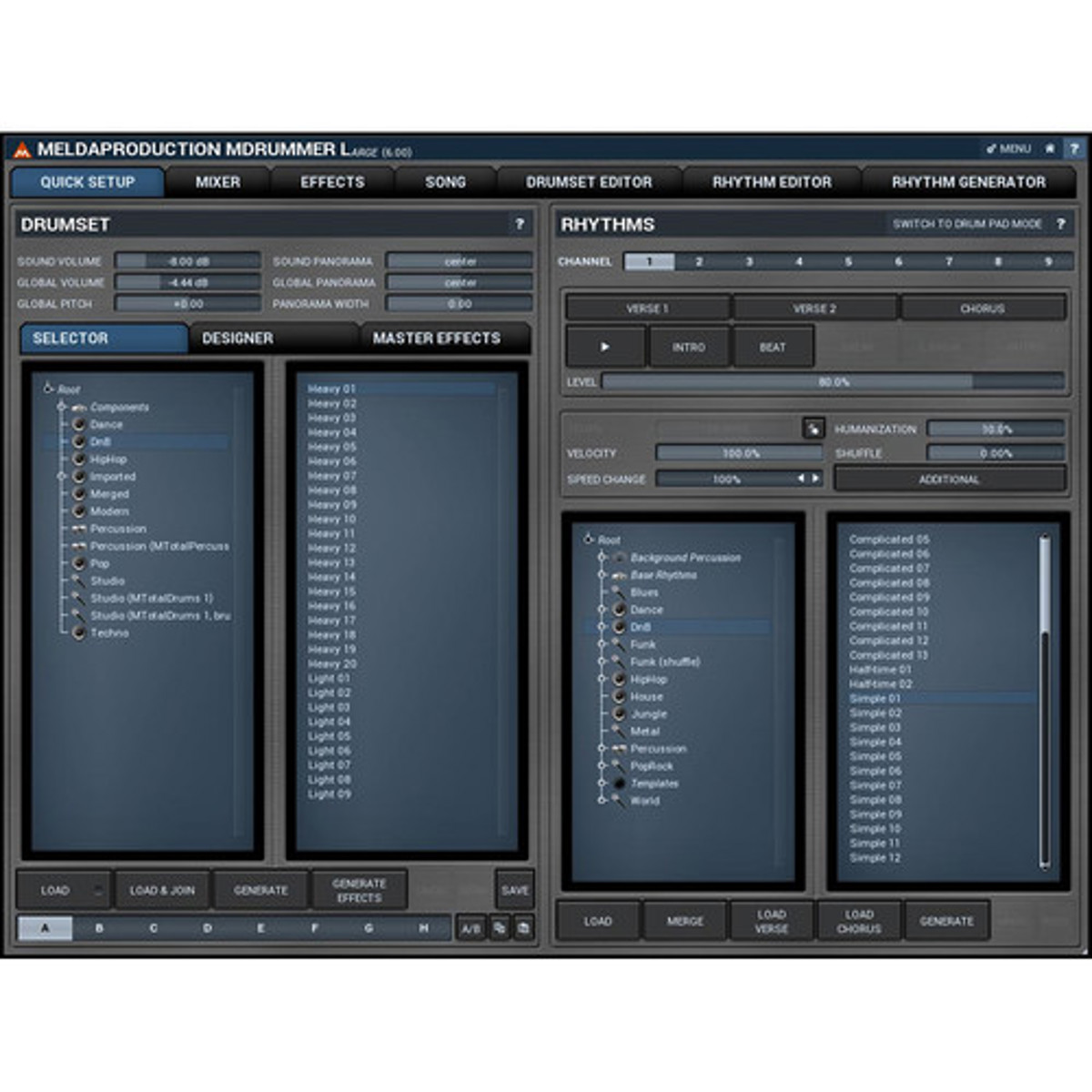Click the Components icon in drumset tree
The height and width of the screenshot is (1092, 1092).
(79, 408)
